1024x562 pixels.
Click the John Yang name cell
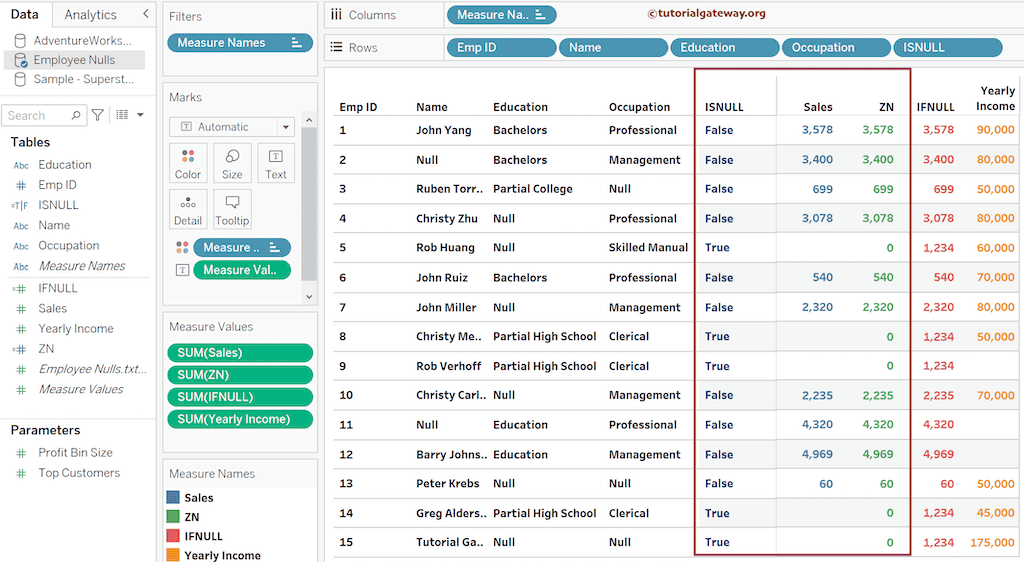click(443, 130)
